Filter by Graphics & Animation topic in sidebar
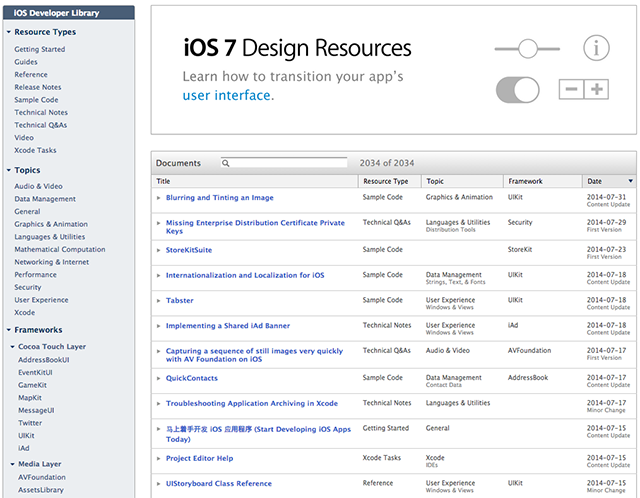The height and width of the screenshot is (498, 640). (x=51, y=224)
